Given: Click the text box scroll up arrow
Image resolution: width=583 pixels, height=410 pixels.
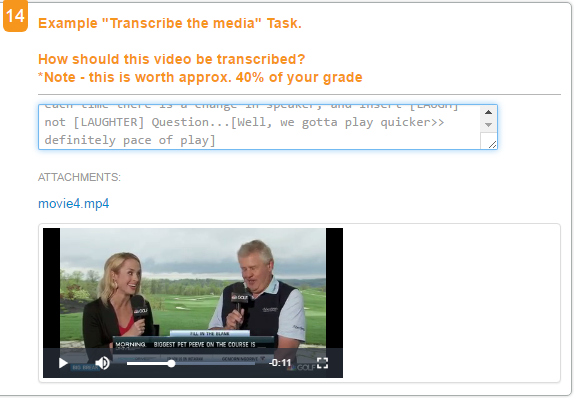Looking at the screenshot, I should [x=489, y=112].
